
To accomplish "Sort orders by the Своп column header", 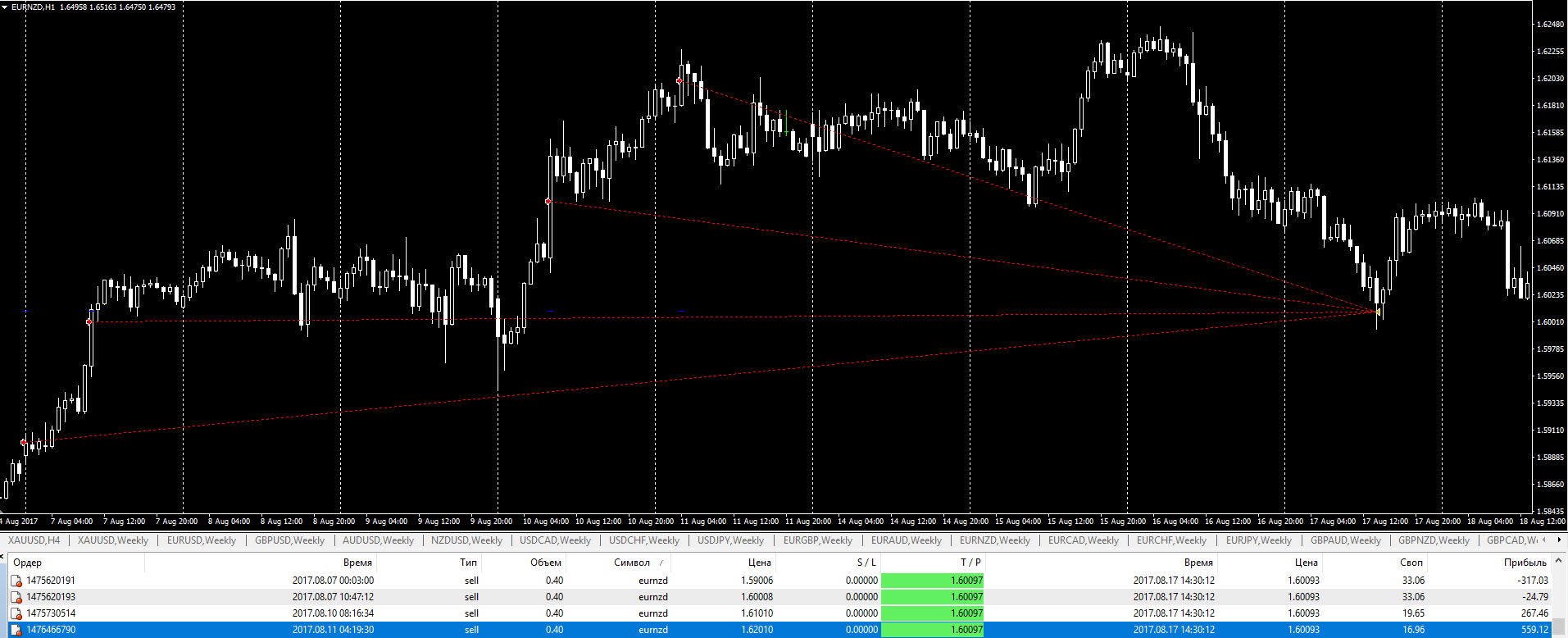I will point(1411,563).
